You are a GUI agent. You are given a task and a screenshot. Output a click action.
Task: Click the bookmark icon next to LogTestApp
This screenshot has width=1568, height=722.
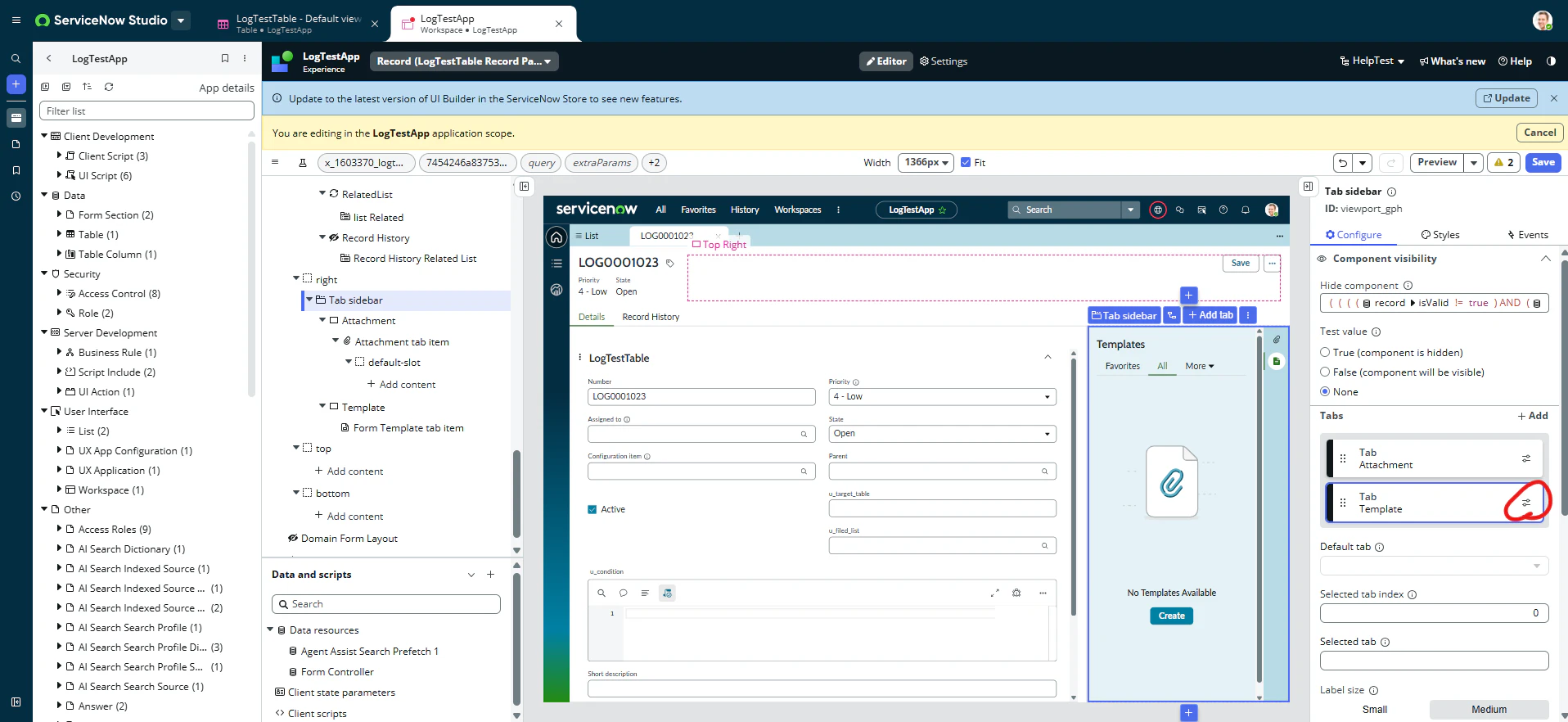click(x=225, y=58)
